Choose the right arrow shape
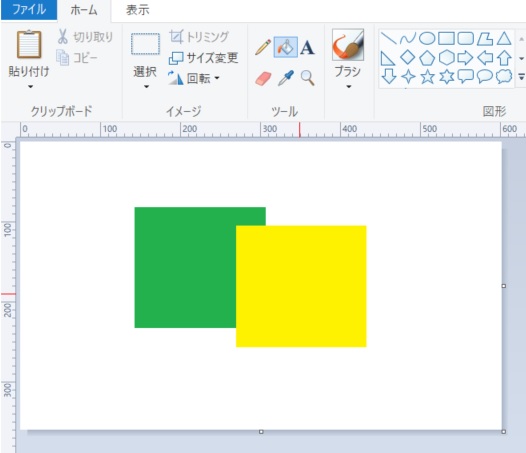This screenshot has height=453, width=526. [x=465, y=58]
